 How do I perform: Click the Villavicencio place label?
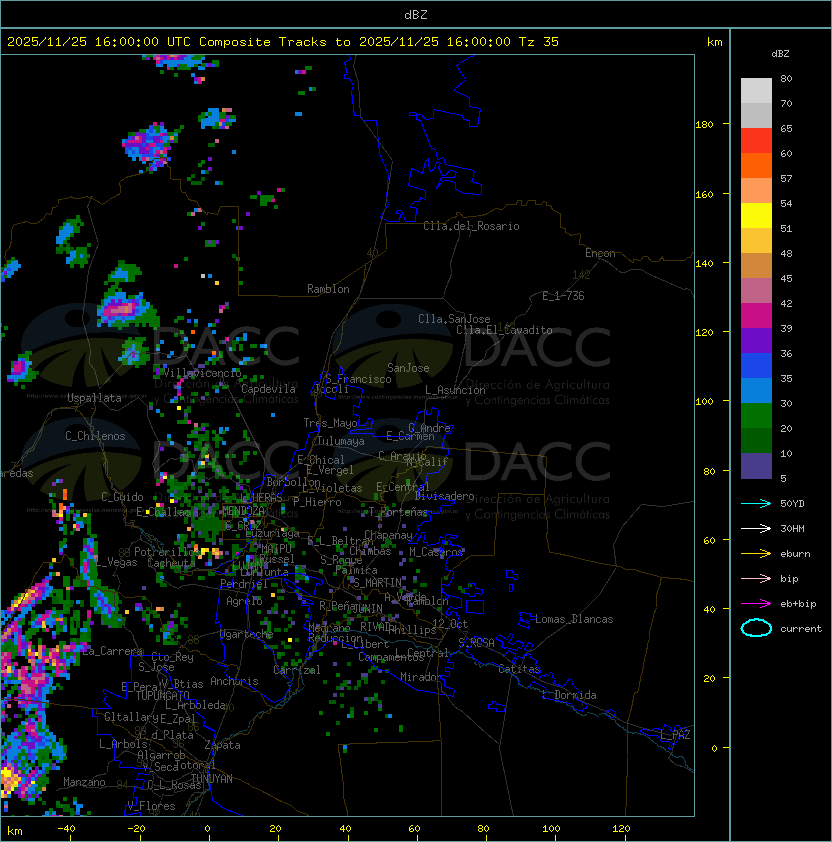202,373
